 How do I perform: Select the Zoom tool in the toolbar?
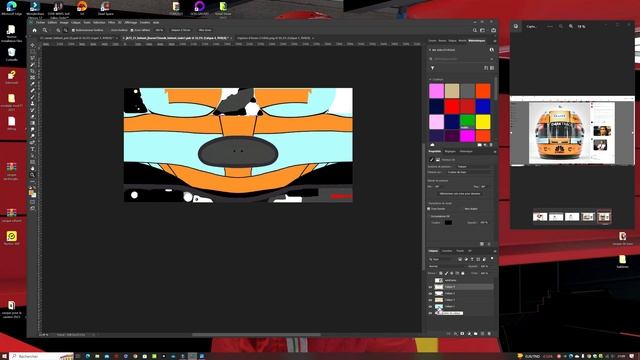pos(33,175)
